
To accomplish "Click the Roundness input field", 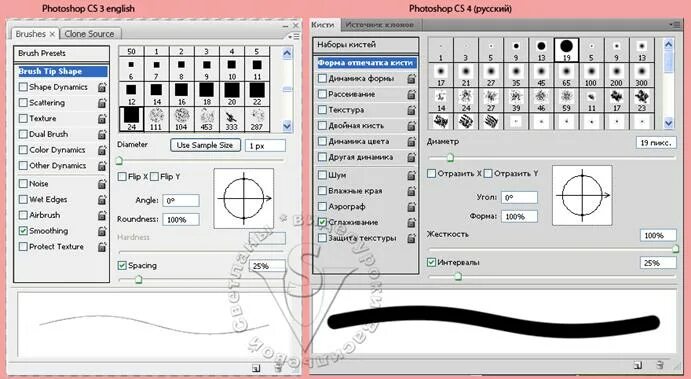I will coord(181,219).
